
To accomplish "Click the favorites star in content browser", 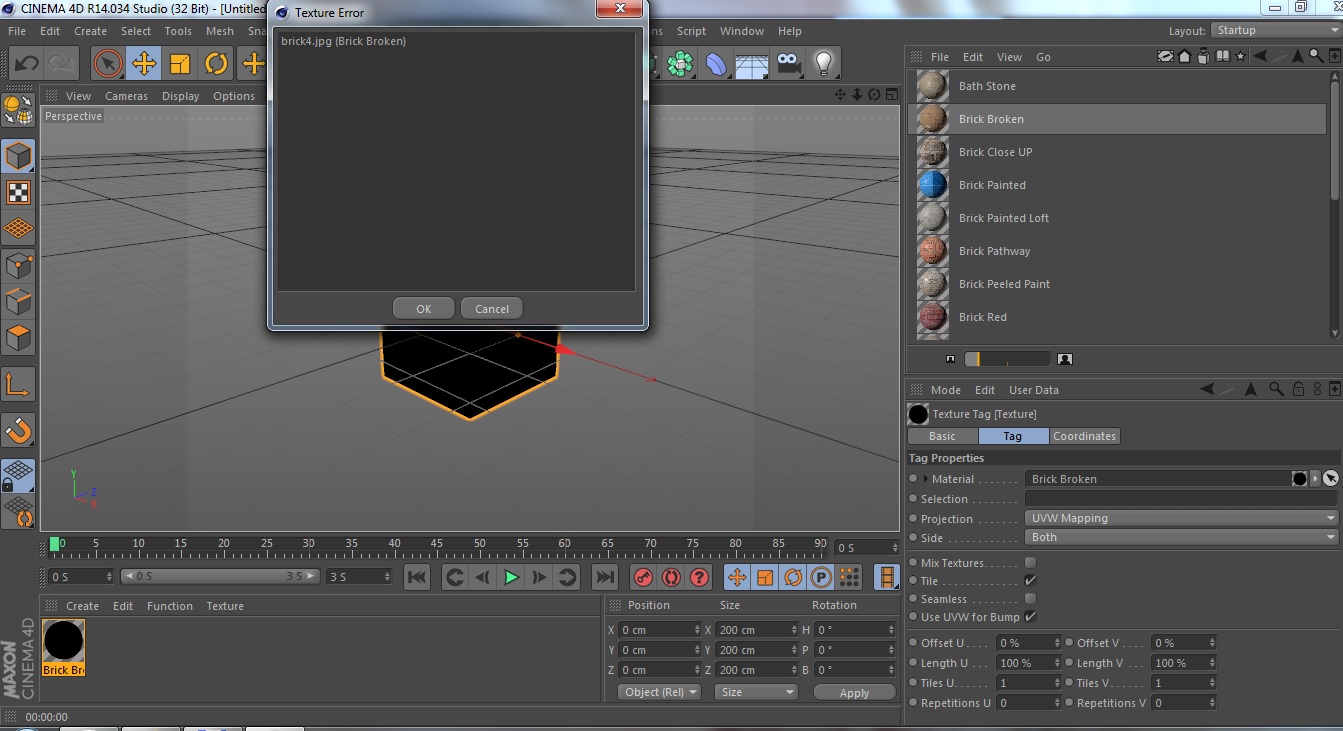I will pos(1241,56).
